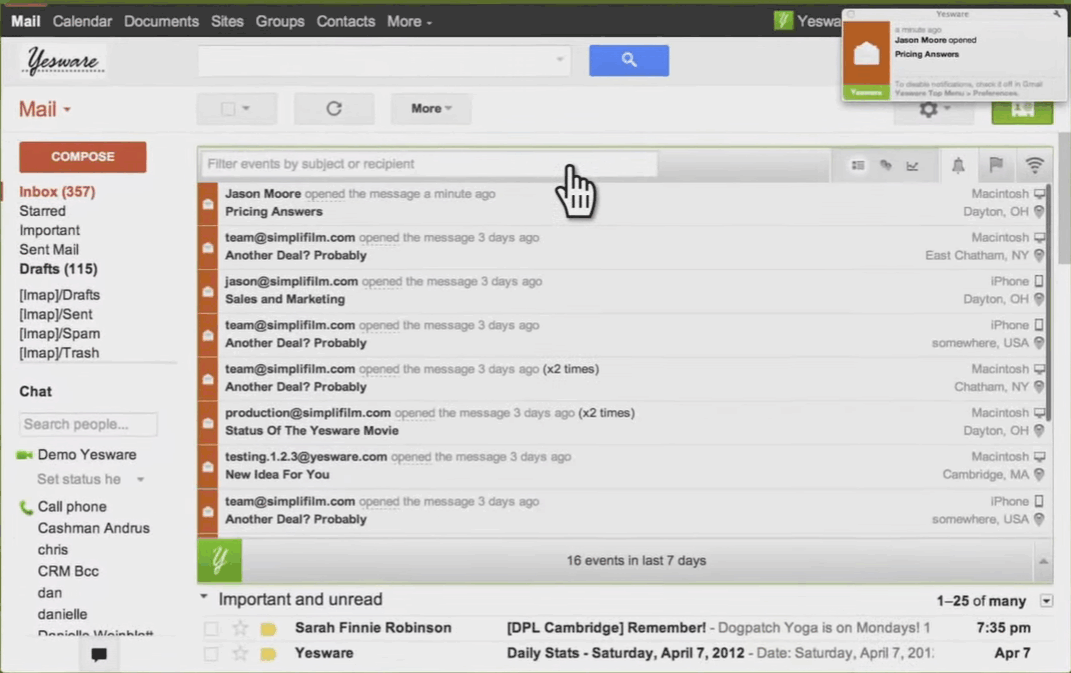Click chat contact CRM Bcc
1071x673 pixels.
click(x=68, y=571)
